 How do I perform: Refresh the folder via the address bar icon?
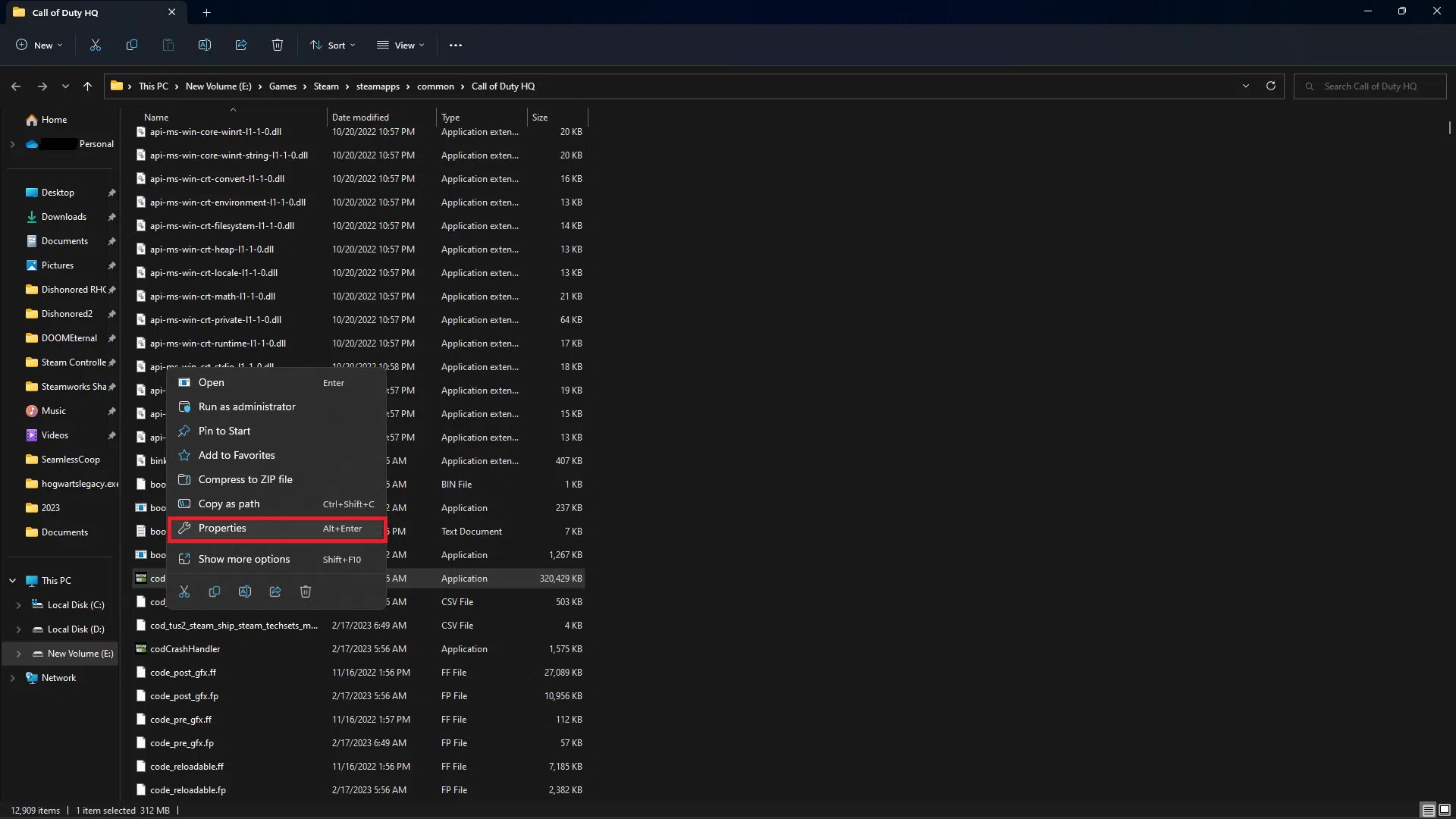click(x=1271, y=86)
